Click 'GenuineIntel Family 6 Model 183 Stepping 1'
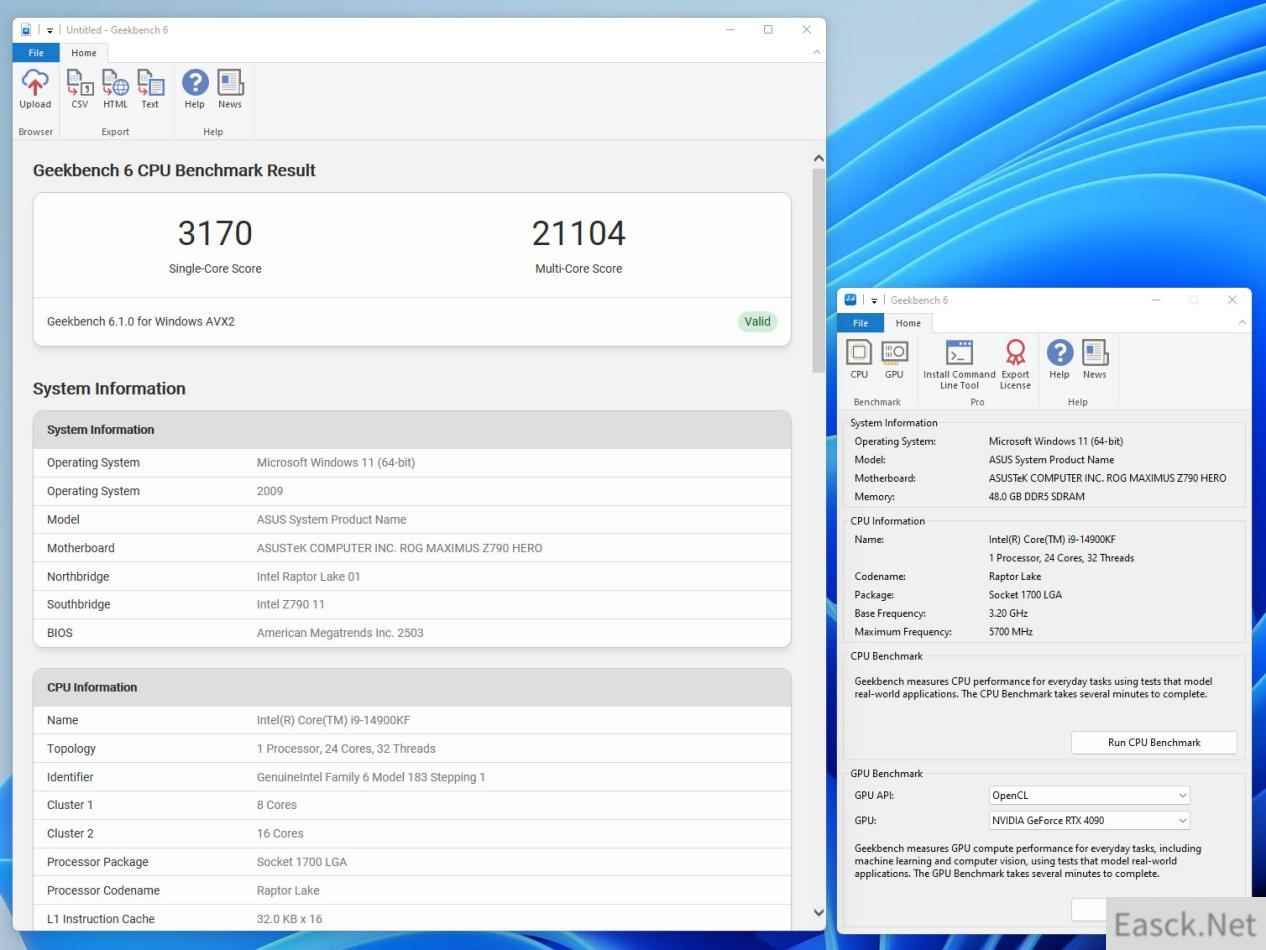This screenshot has height=950, width=1266. tap(371, 777)
